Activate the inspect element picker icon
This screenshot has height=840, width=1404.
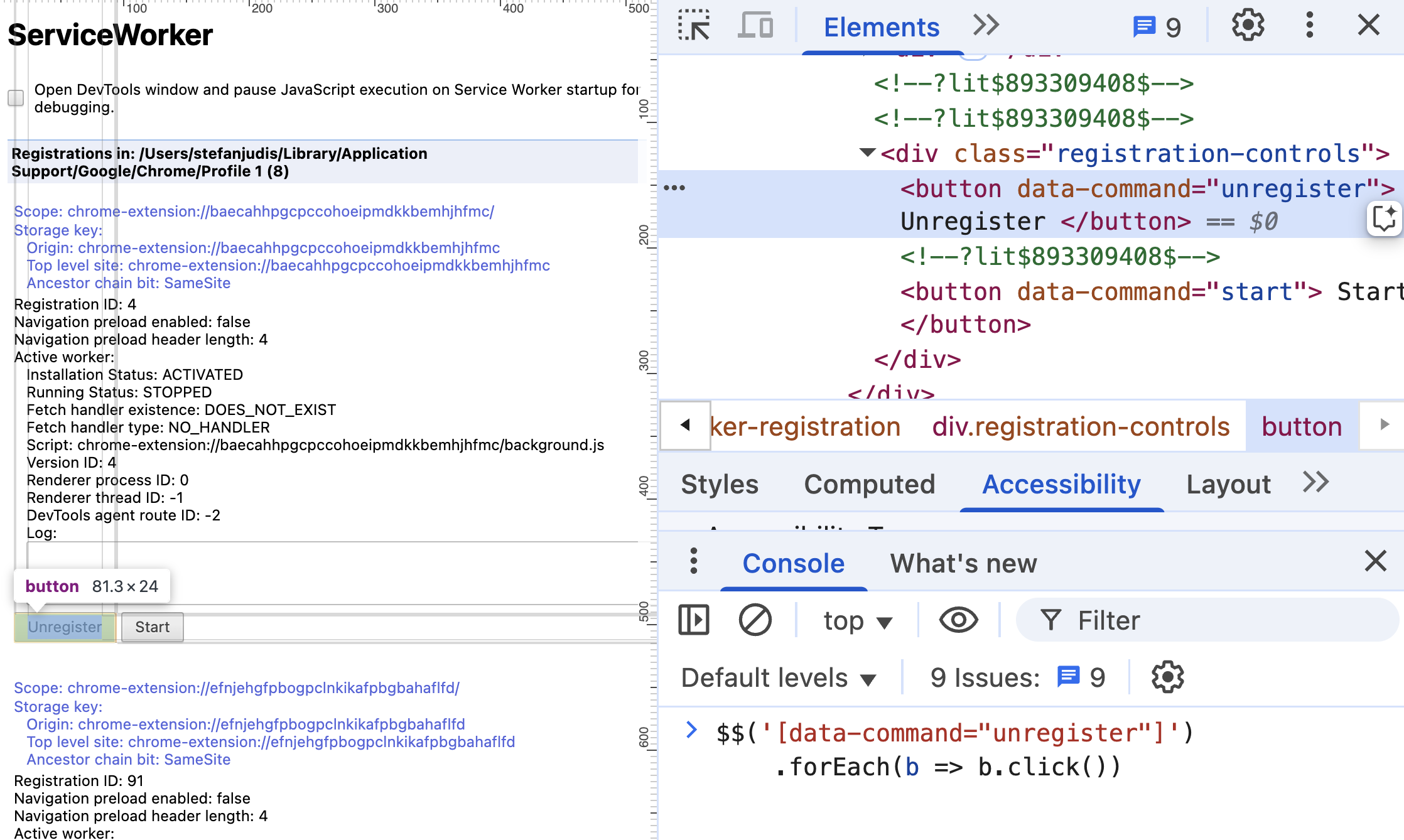694,26
